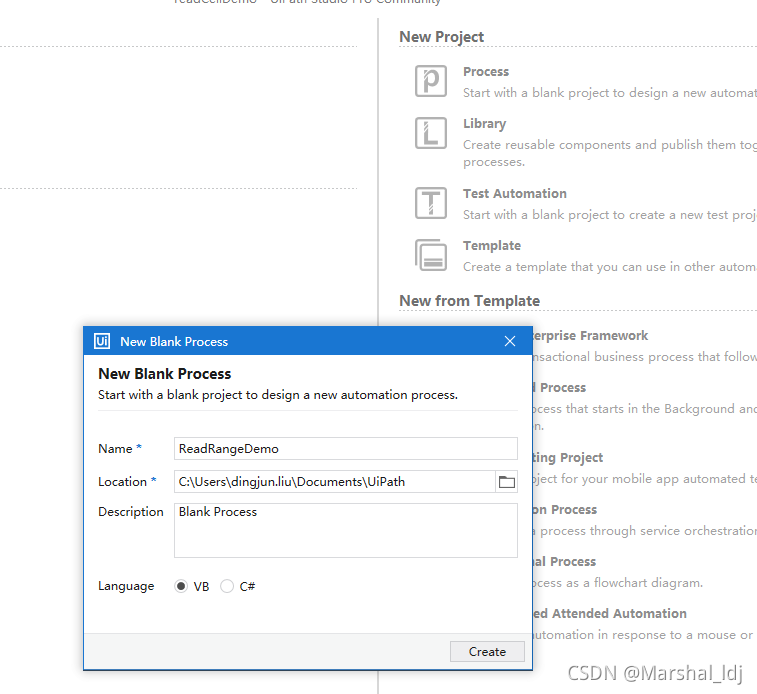757x694 pixels.
Task: Browse for location using folder icon
Action: tap(506, 482)
